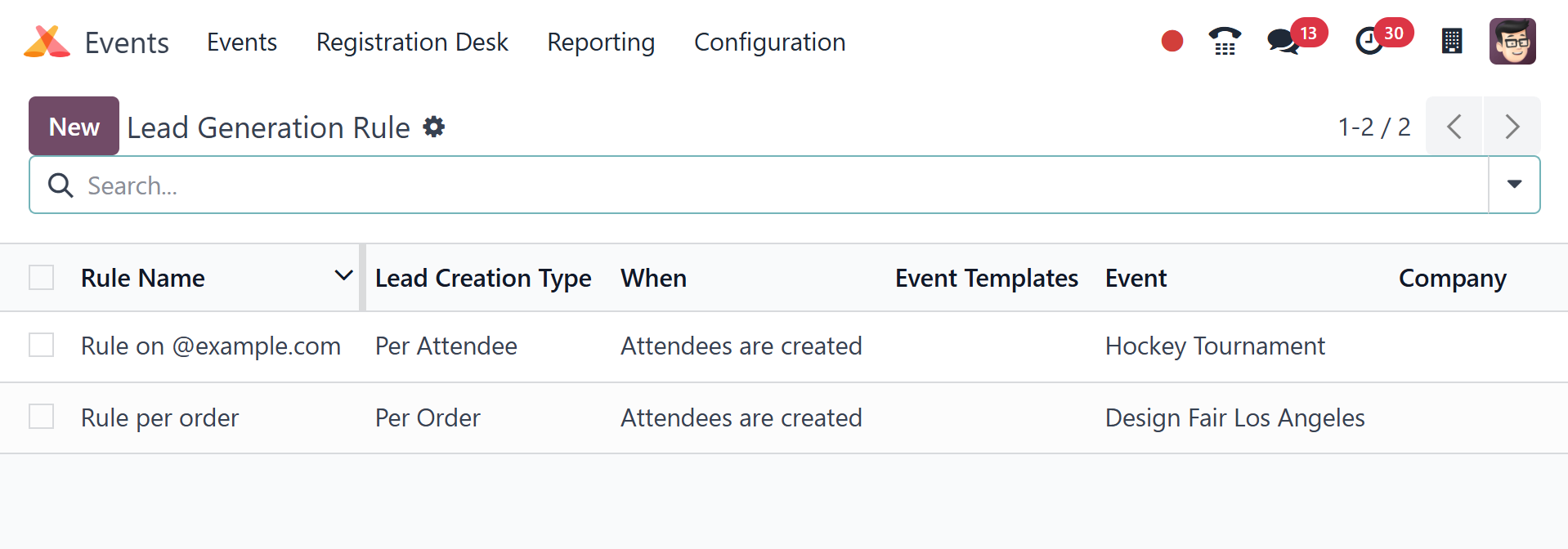
Task: Click the red recording status dot
Action: [x=1172, y=41]
